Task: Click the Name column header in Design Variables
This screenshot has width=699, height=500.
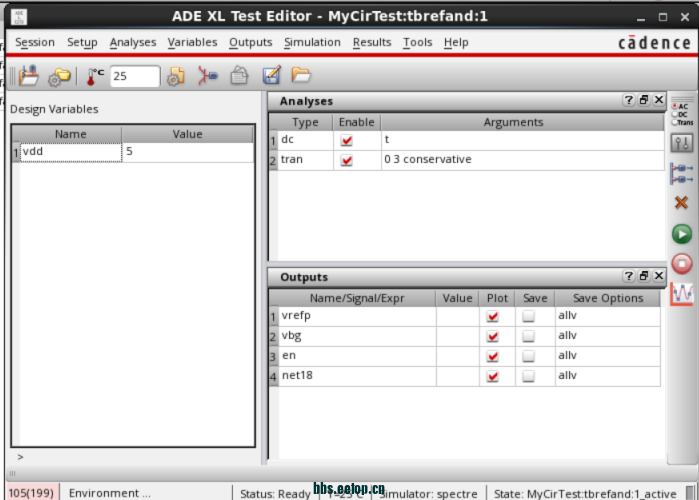Action: (70, 134)
